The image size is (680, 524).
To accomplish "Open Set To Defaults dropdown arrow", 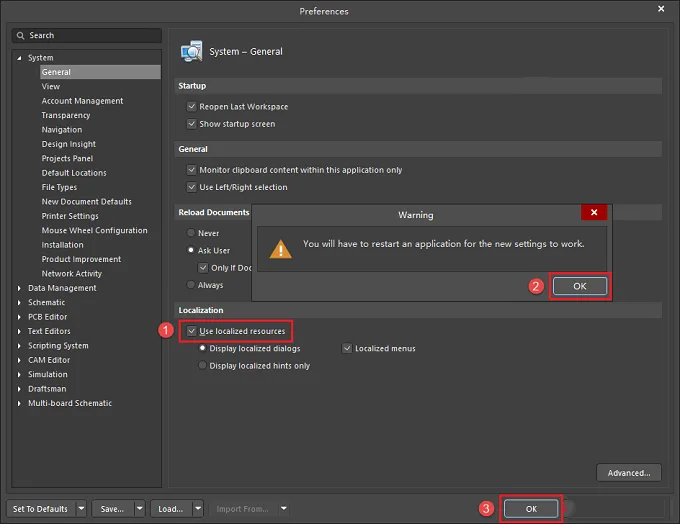I will [81, 508].
